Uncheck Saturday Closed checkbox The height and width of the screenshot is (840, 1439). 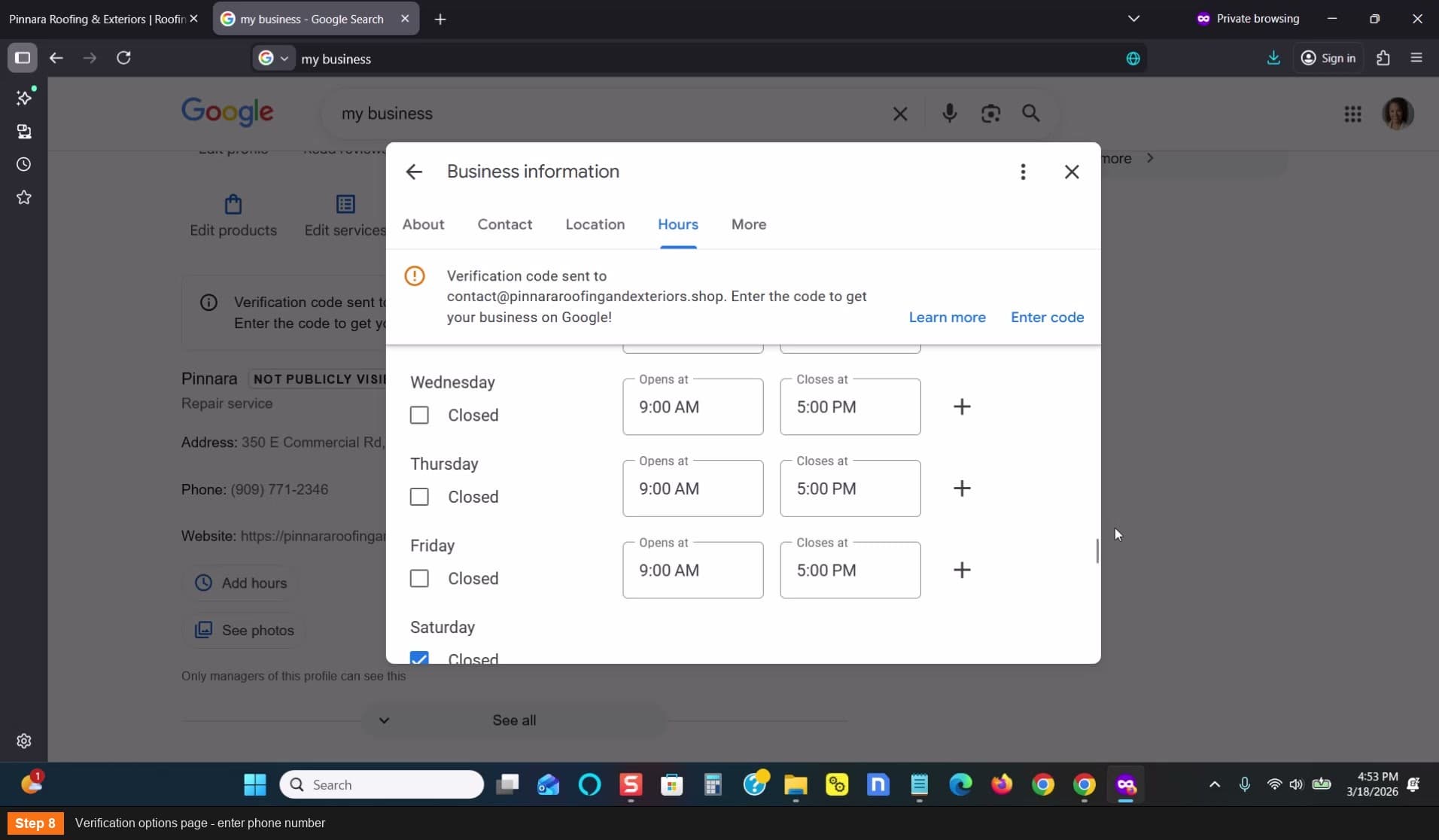coord(419,657)
